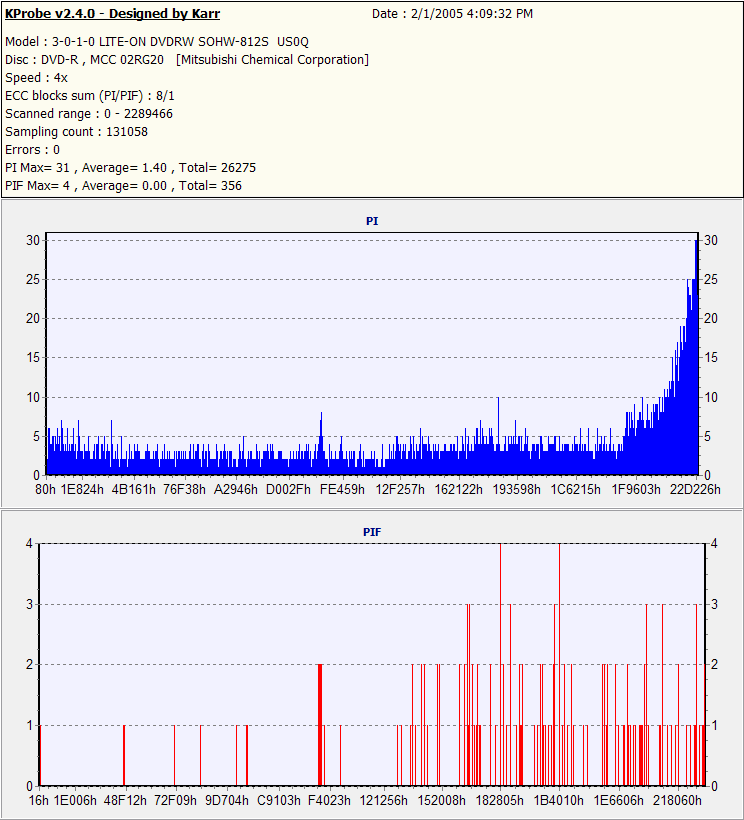Image resolution: width=744 pixels, height=820 pixels.
Task: Click PIF chart axis label '1B4010h'
Action: point(558,801)
